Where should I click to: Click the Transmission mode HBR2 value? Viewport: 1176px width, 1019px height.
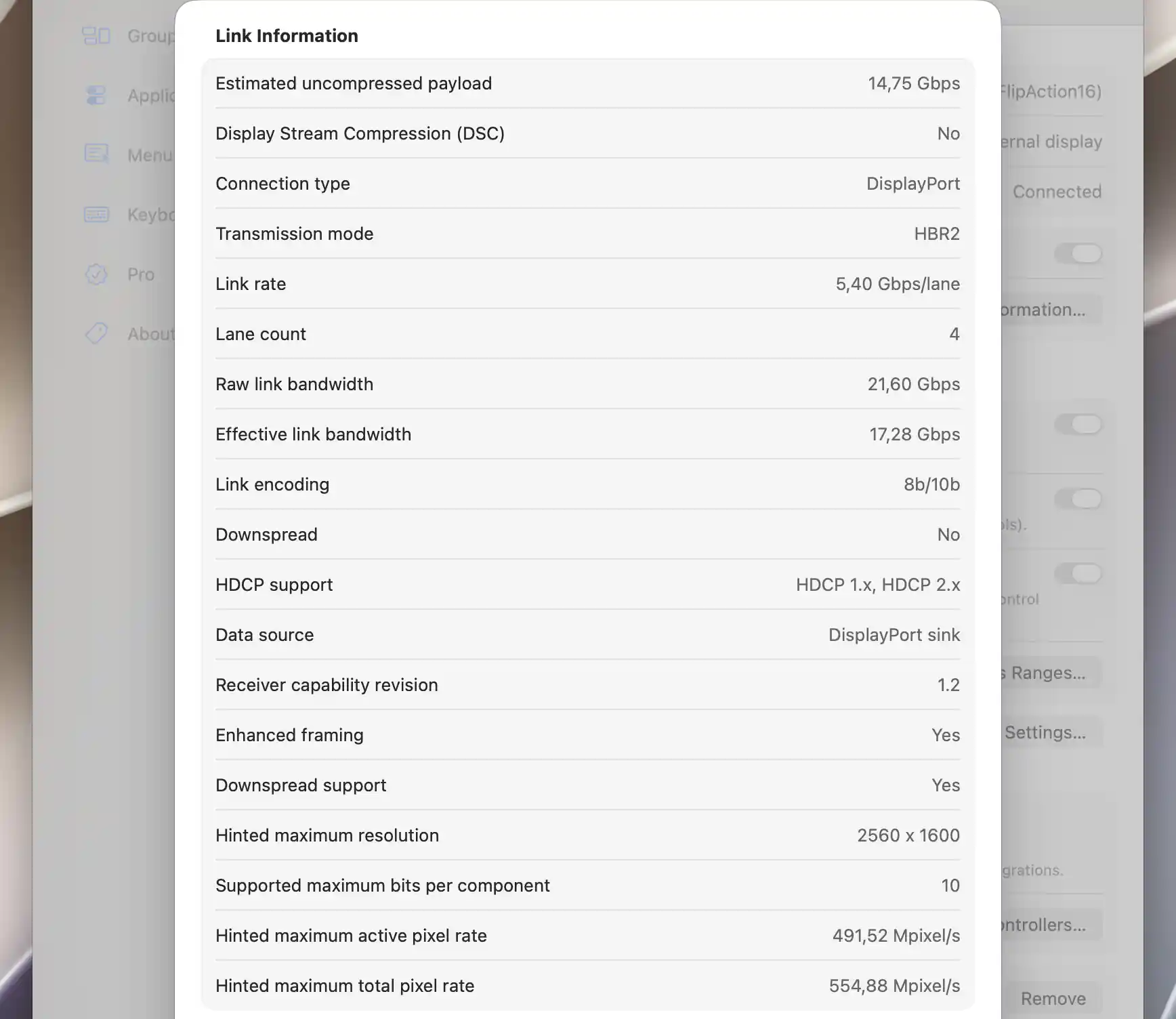pyautogui.click(x=937, y=234)
